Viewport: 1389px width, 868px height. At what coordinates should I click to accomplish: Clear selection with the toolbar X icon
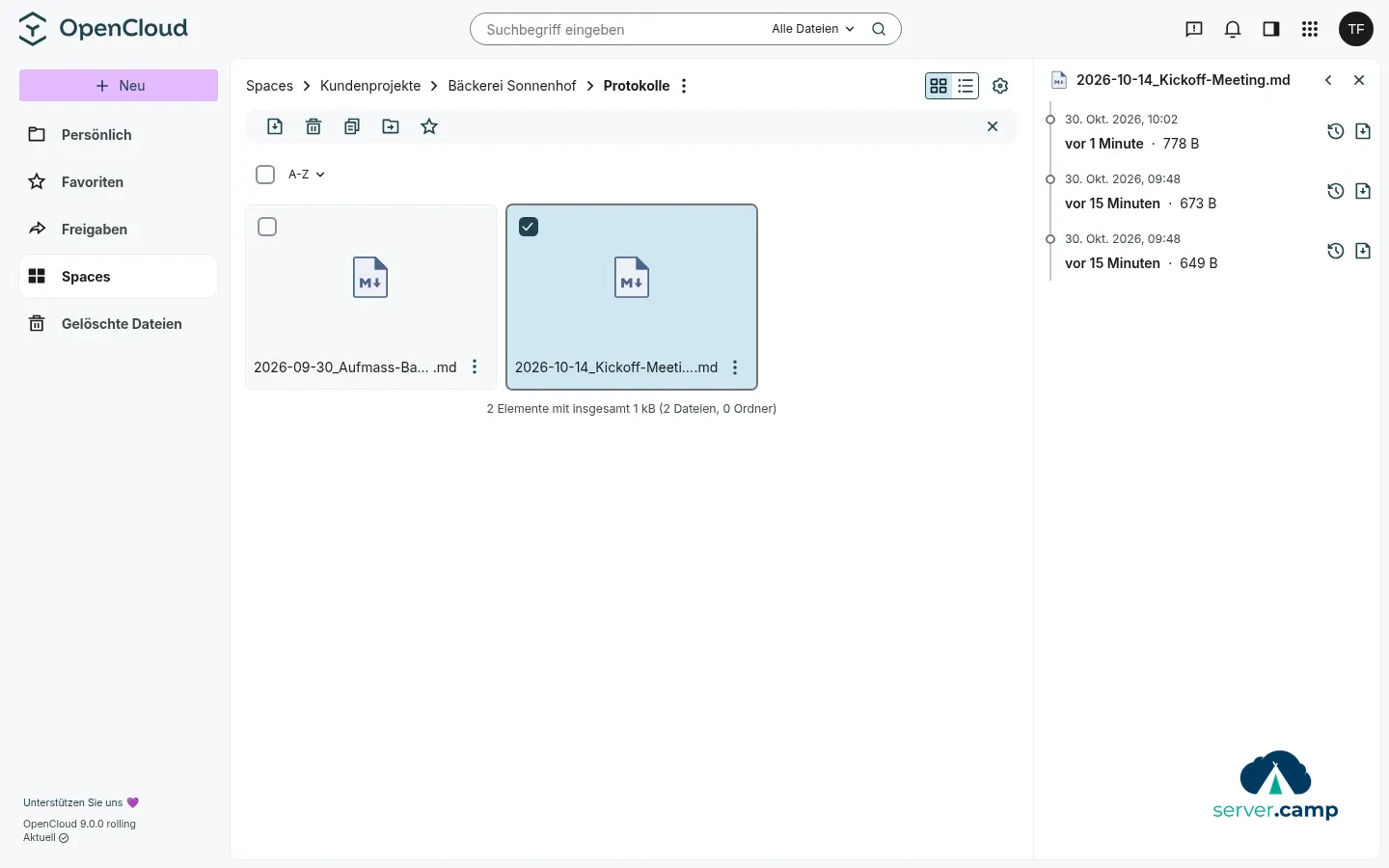click(x=993, y=126)
